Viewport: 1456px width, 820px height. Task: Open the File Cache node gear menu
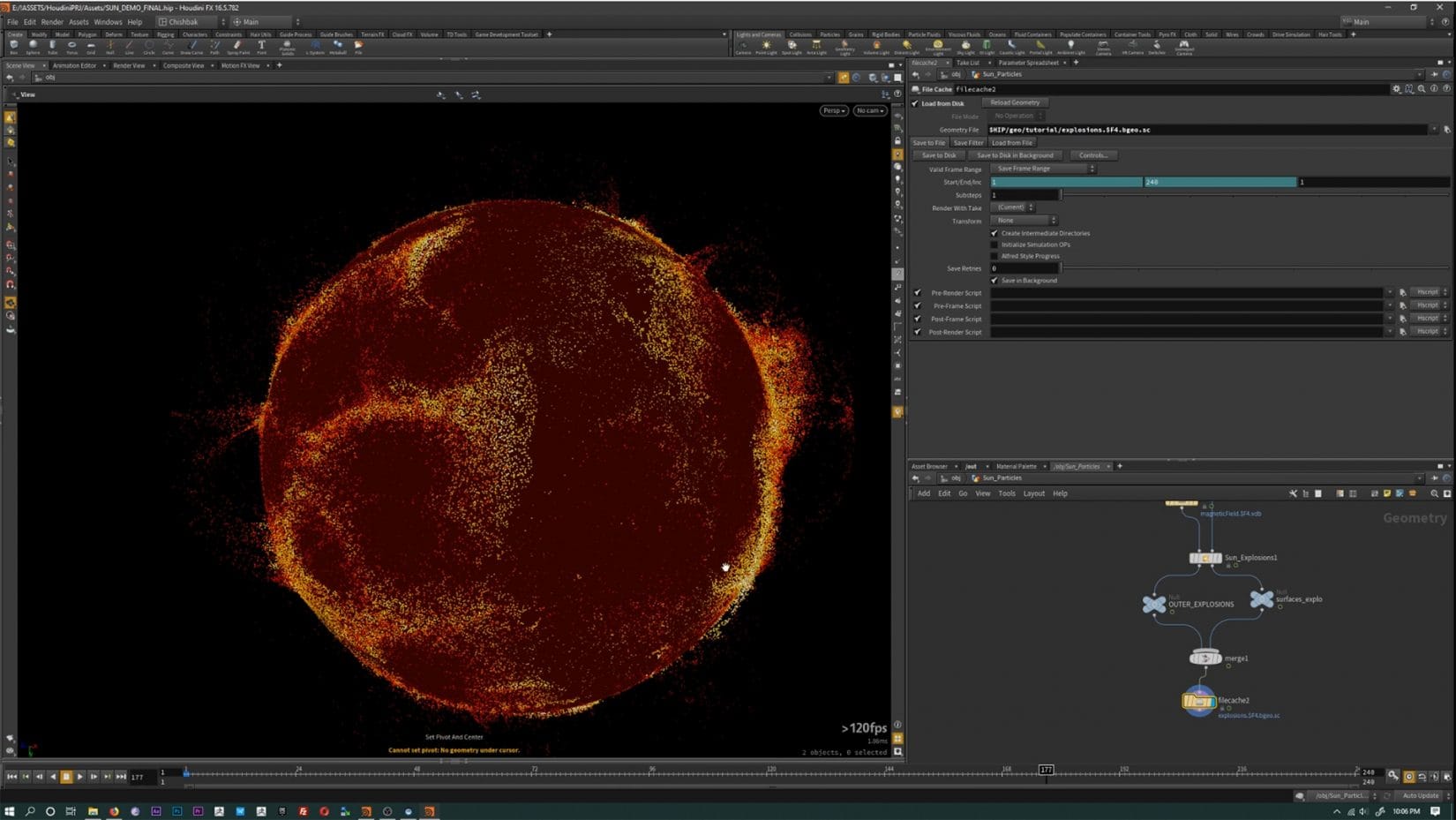1396,89
